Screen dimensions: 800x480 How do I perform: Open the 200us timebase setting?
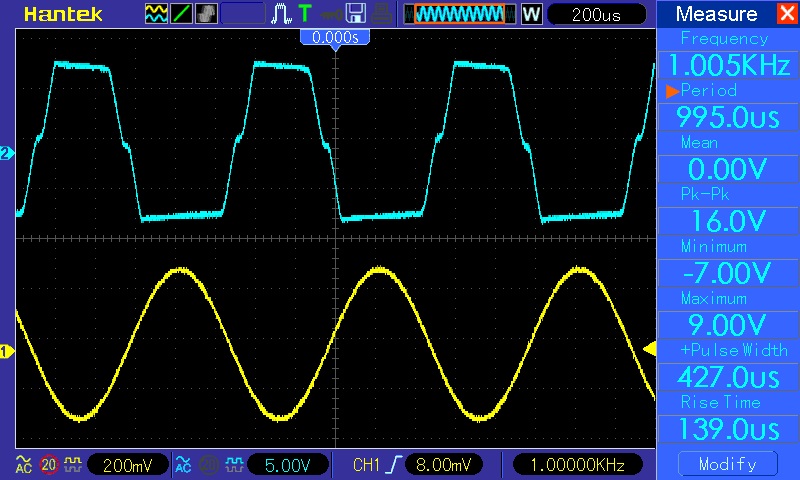(x=597, y=14)
